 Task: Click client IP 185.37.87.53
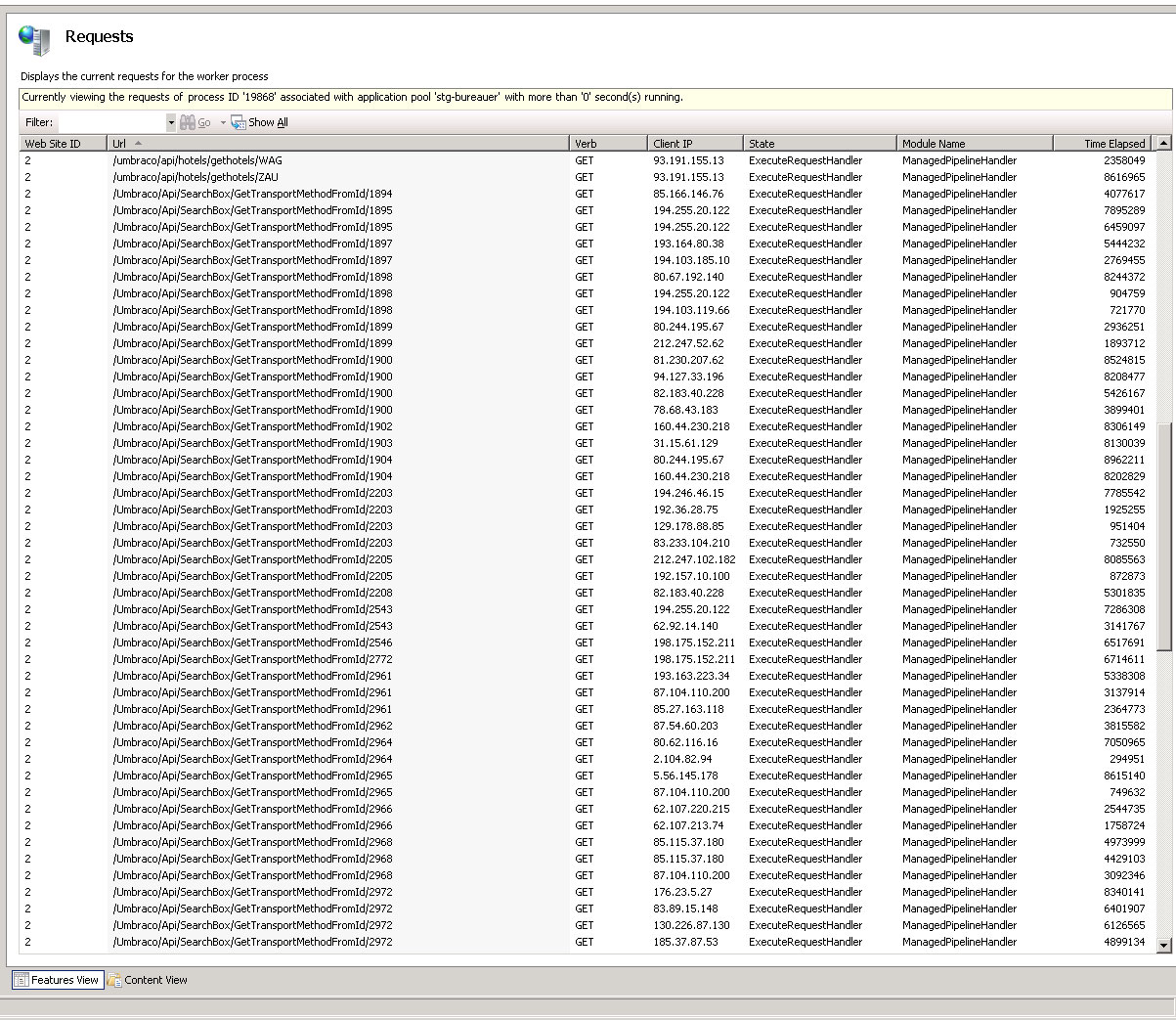coord(685,942)
